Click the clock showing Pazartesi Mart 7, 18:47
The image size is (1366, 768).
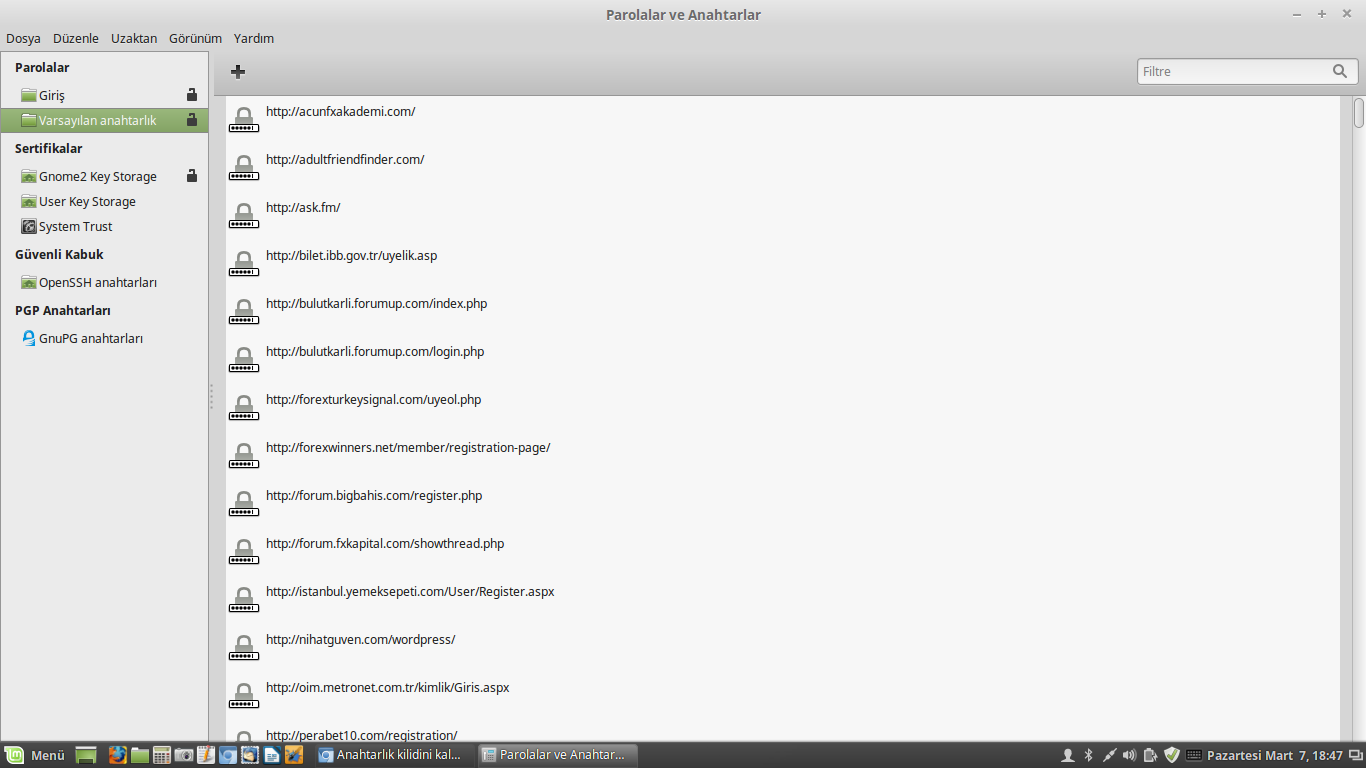[x=1275, y=755]
